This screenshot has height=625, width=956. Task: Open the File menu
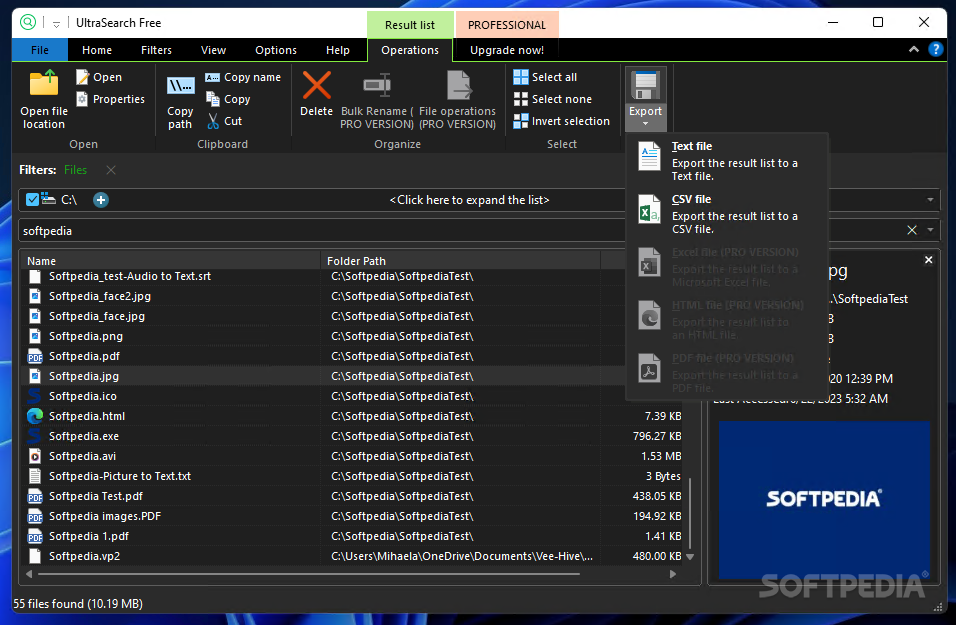point(40,50)
